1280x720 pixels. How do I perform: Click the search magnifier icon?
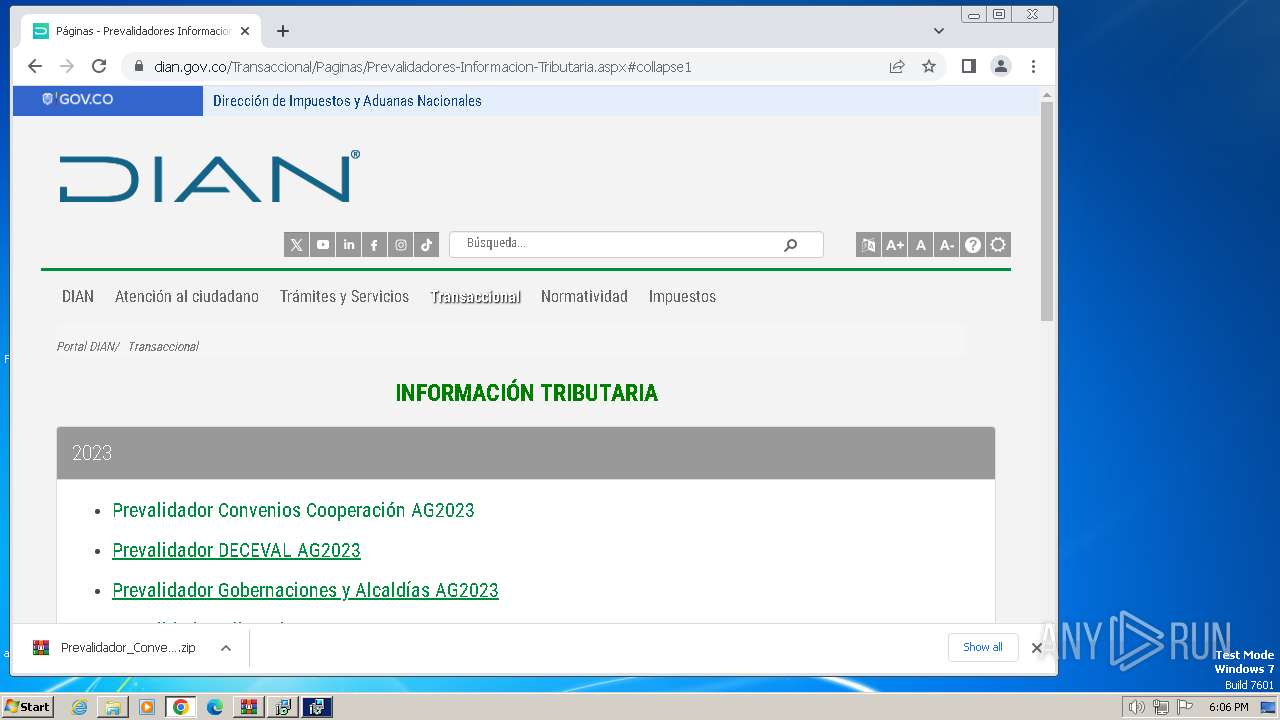click(x=791, y=244)
